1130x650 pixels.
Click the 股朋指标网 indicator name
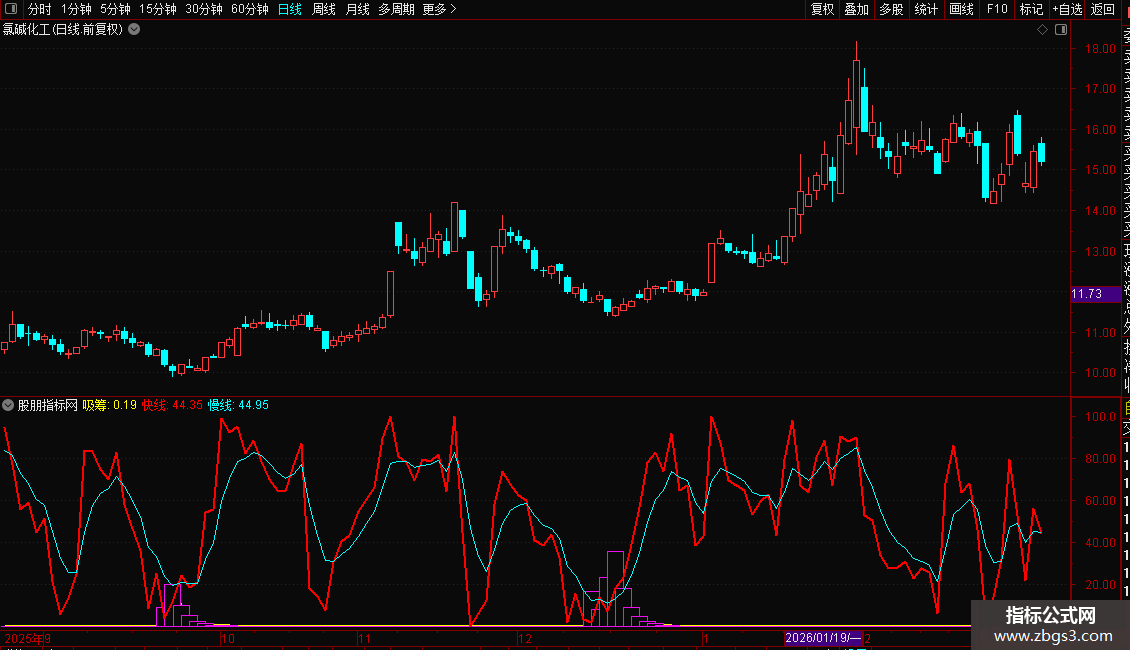point(48,405)
